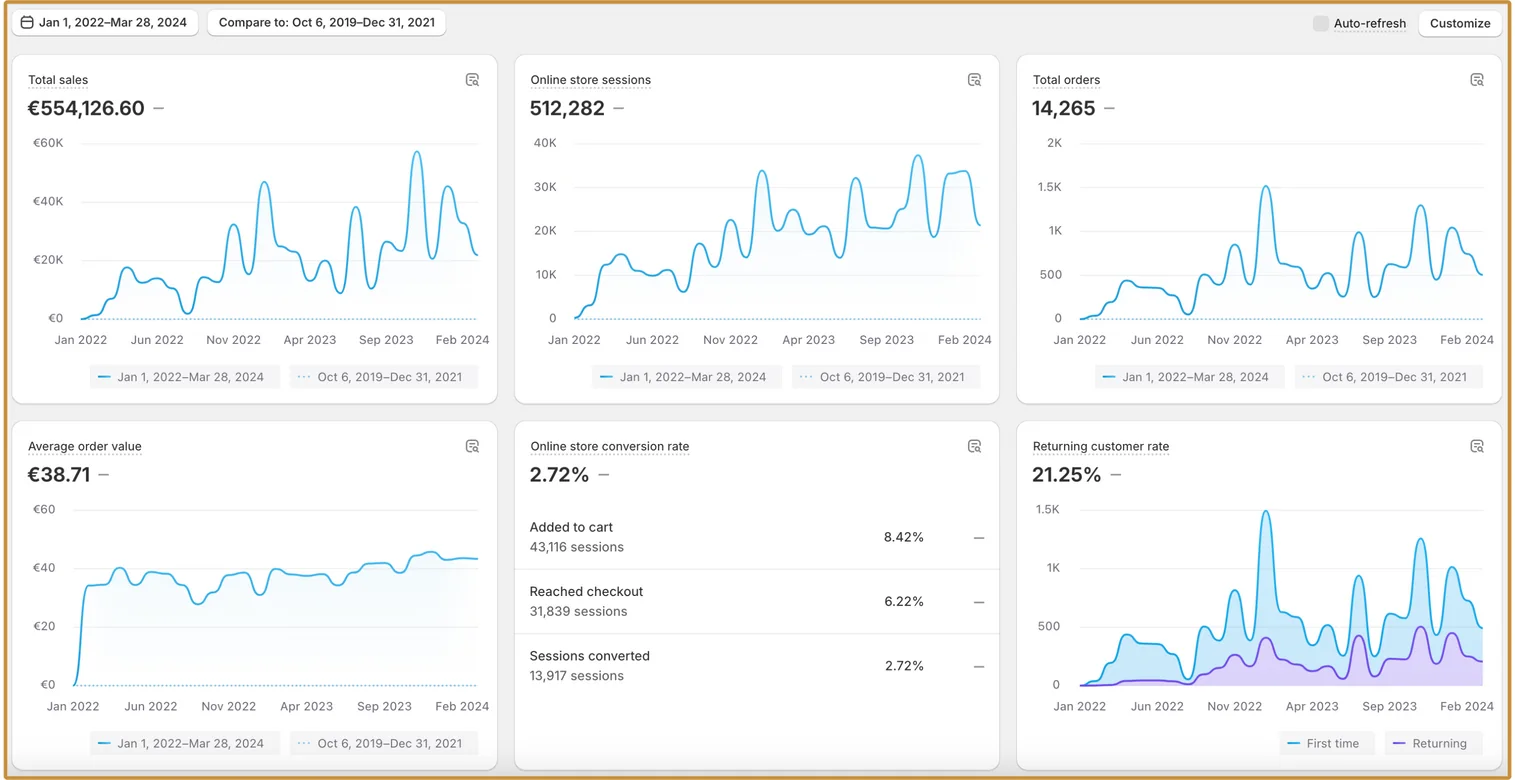Open the Online store sessions title link
1515x780 pixels.
[x=590, y=80]
